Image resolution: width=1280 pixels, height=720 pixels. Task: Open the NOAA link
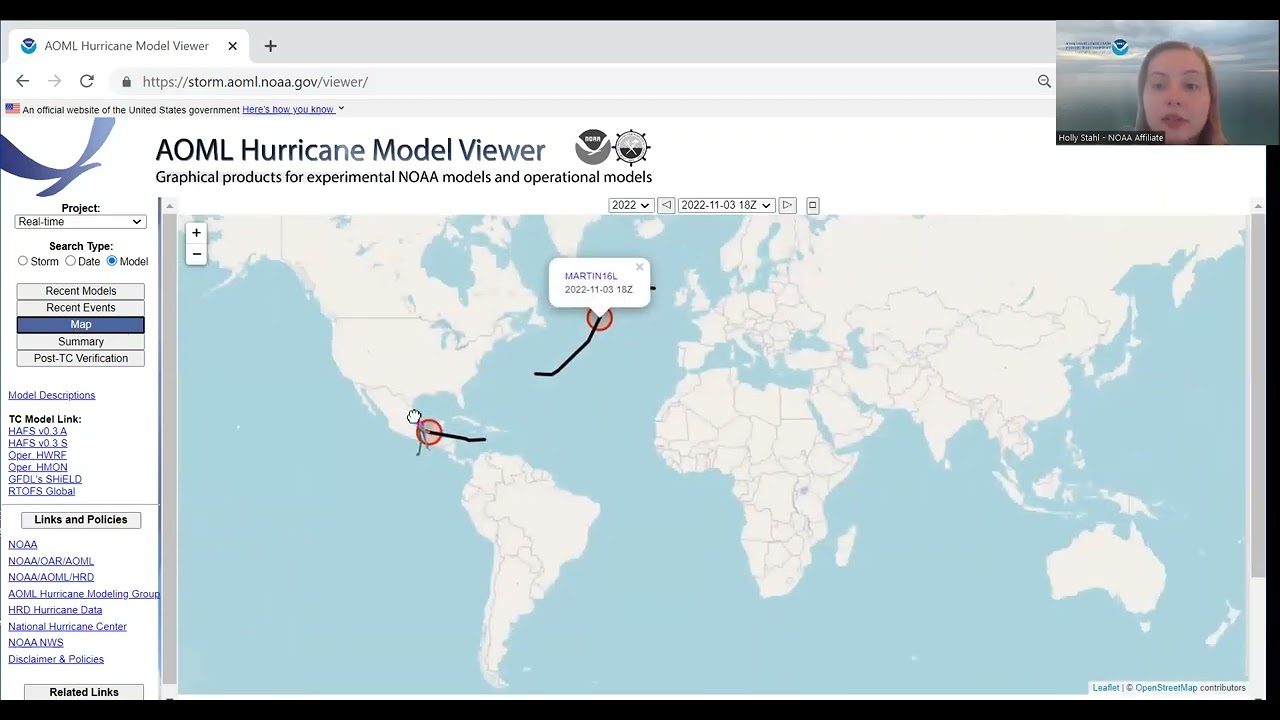coord(23,545)
